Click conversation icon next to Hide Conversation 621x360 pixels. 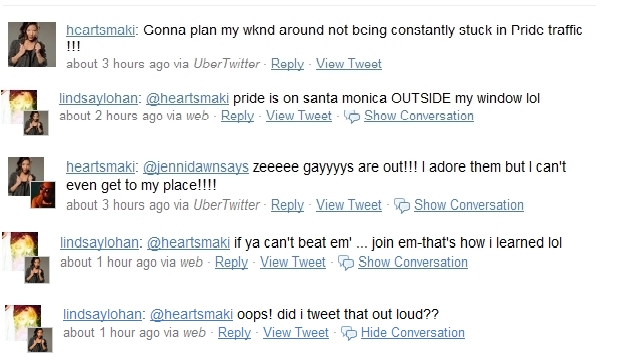(349, 333)
